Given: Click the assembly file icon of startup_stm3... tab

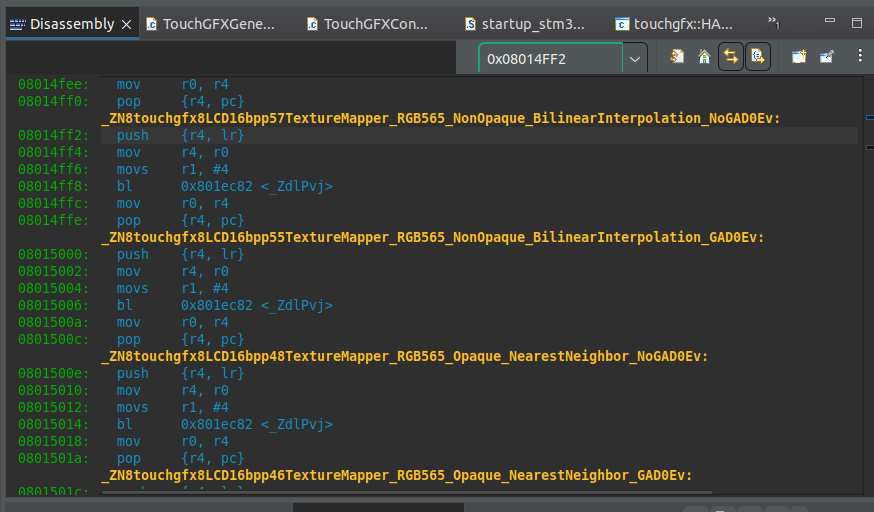Looking at the screenshot, I should point(470,24).
